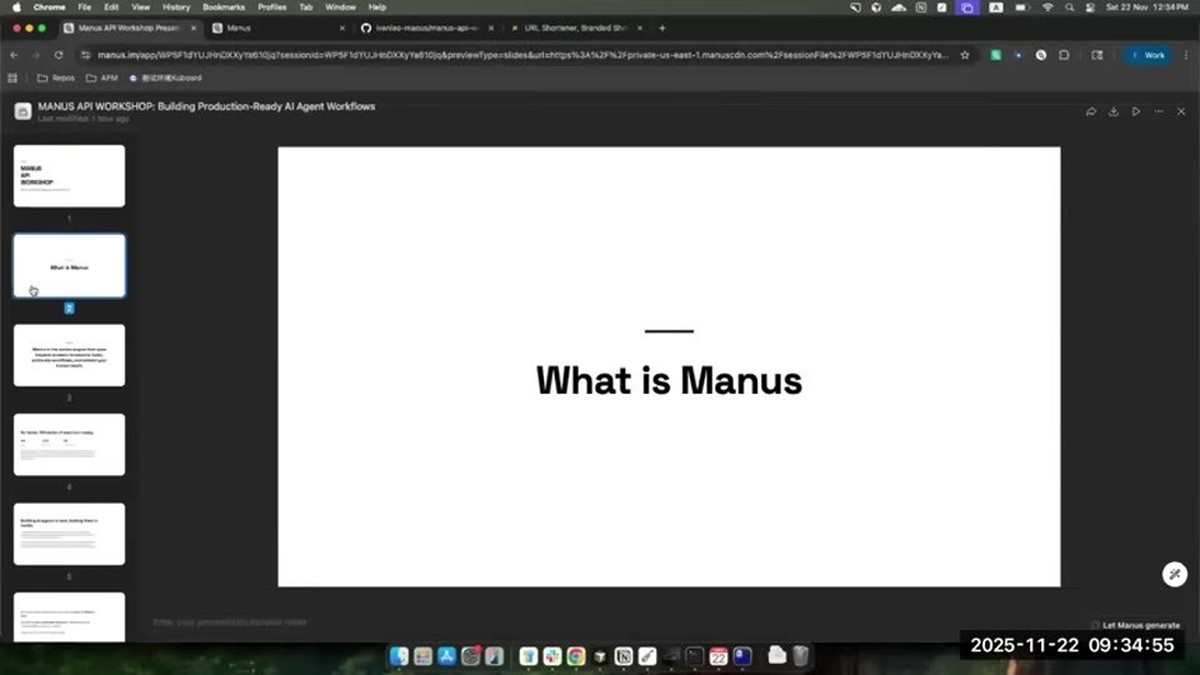The width and height of the screenshot is (1200, 675).
Task: Click the Wi-Fi icon in menu bar
Action: (x=1048, y=7)
